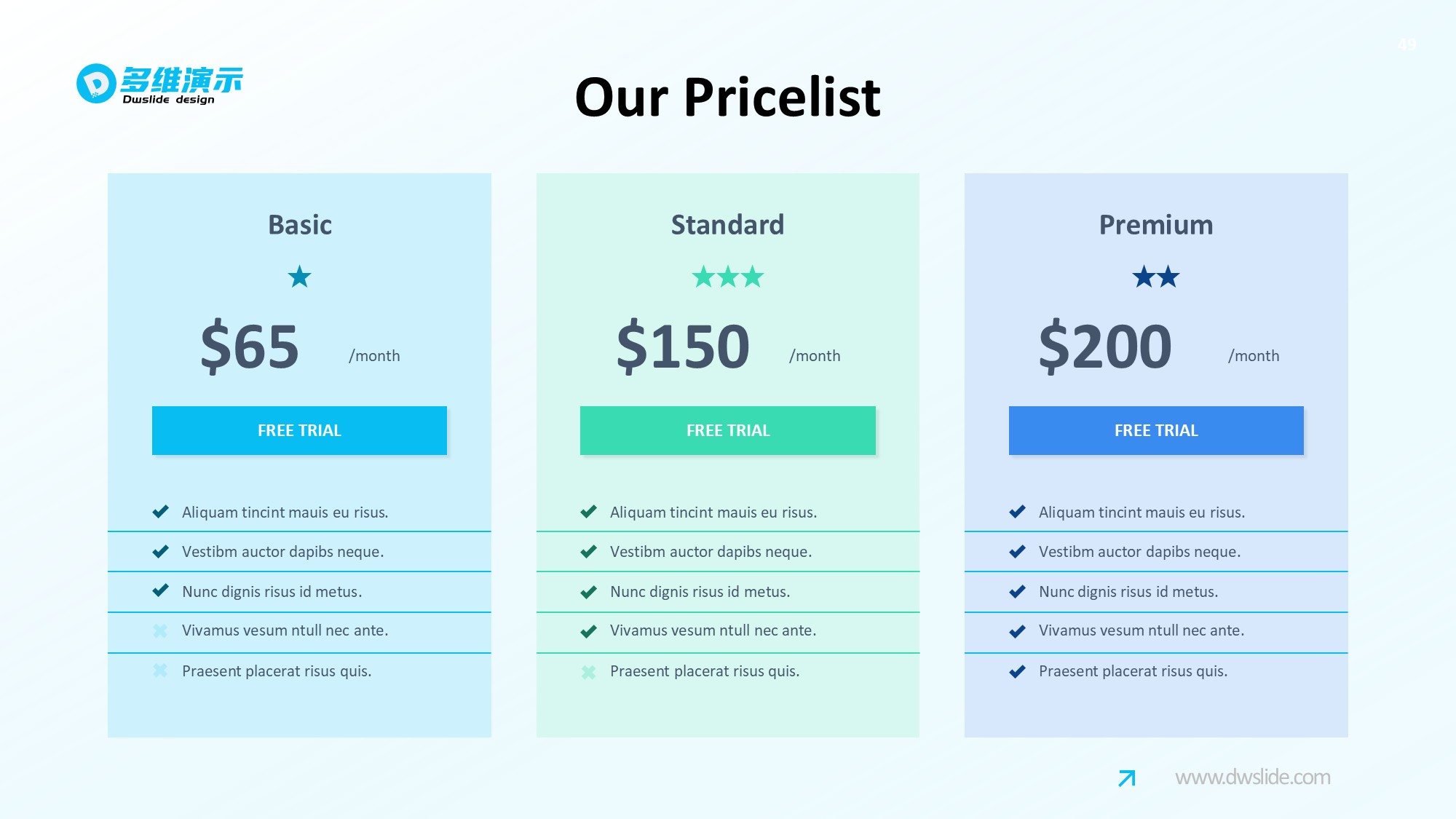The image size is (1456, 819).
Task: Click the two dark stars under Premium
Action: (1155, 277)
